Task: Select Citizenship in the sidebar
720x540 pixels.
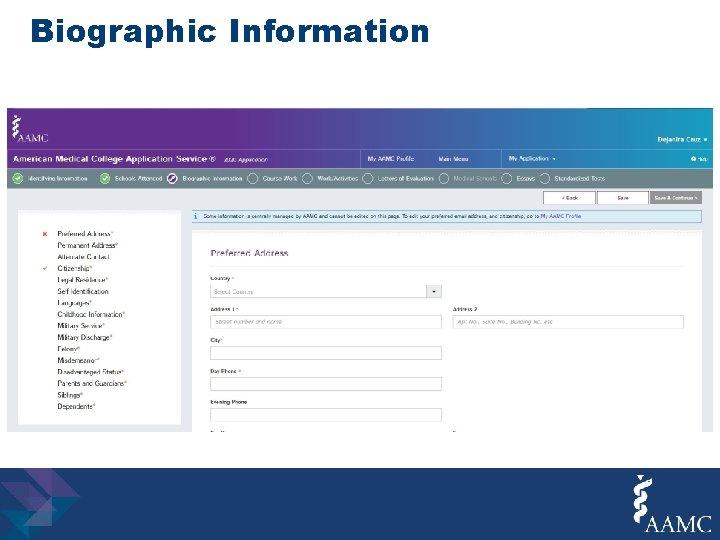Action: (74, 269)
